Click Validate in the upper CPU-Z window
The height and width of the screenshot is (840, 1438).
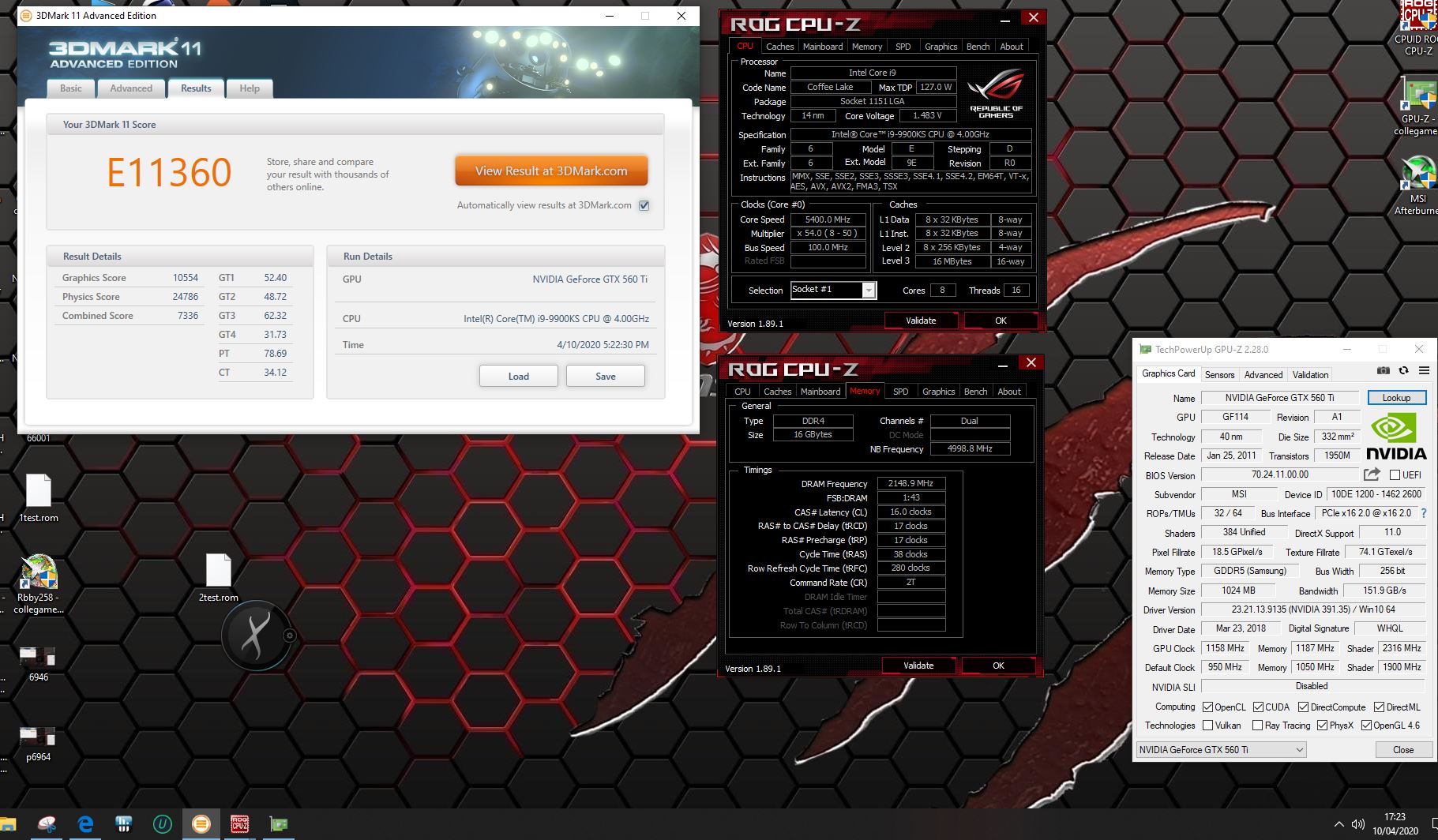point(921,321)
